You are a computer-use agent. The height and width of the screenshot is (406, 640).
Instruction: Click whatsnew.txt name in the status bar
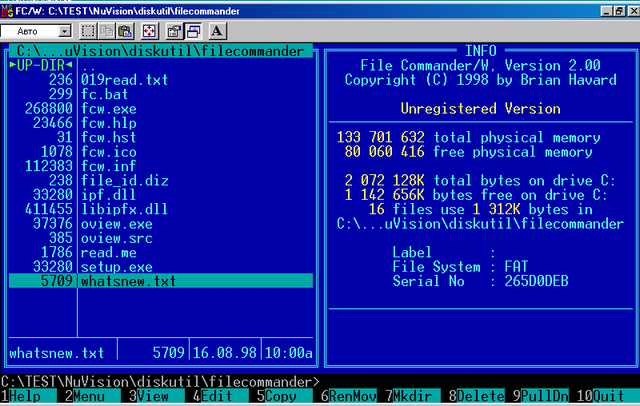coord(56,353)
